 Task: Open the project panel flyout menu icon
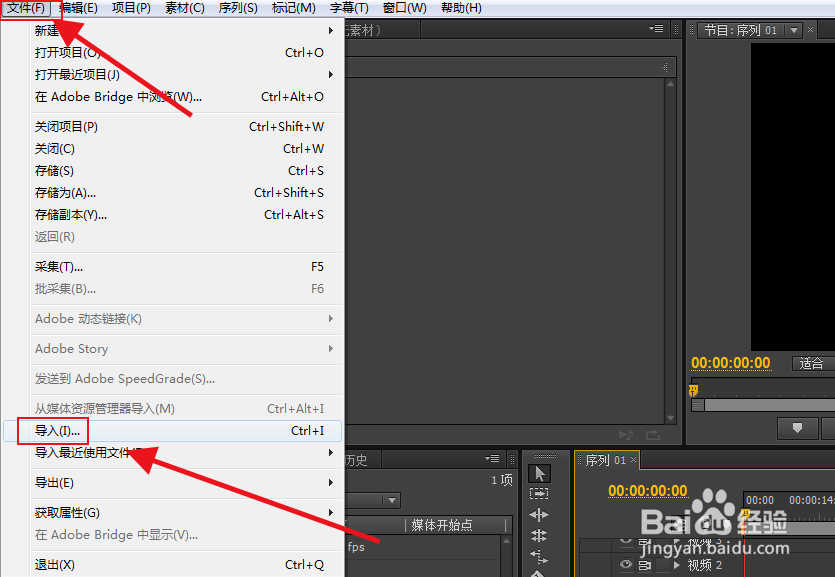(x=493, y=458)
